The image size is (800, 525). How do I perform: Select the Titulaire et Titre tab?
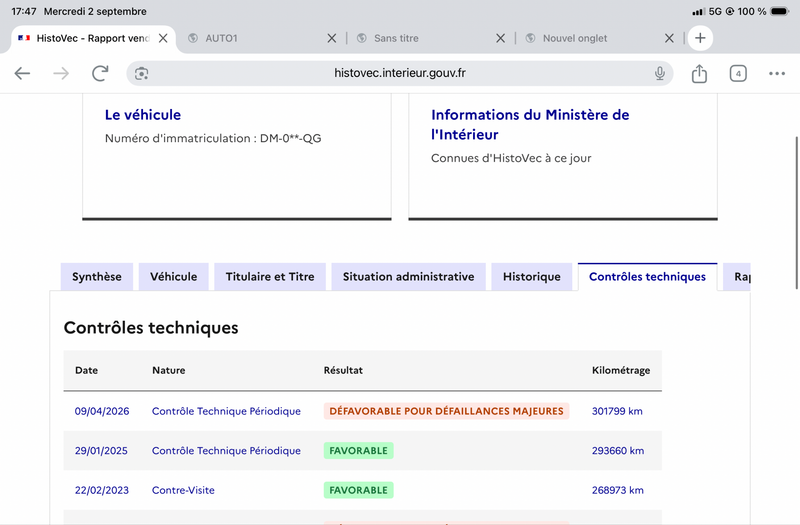(270, 277)
